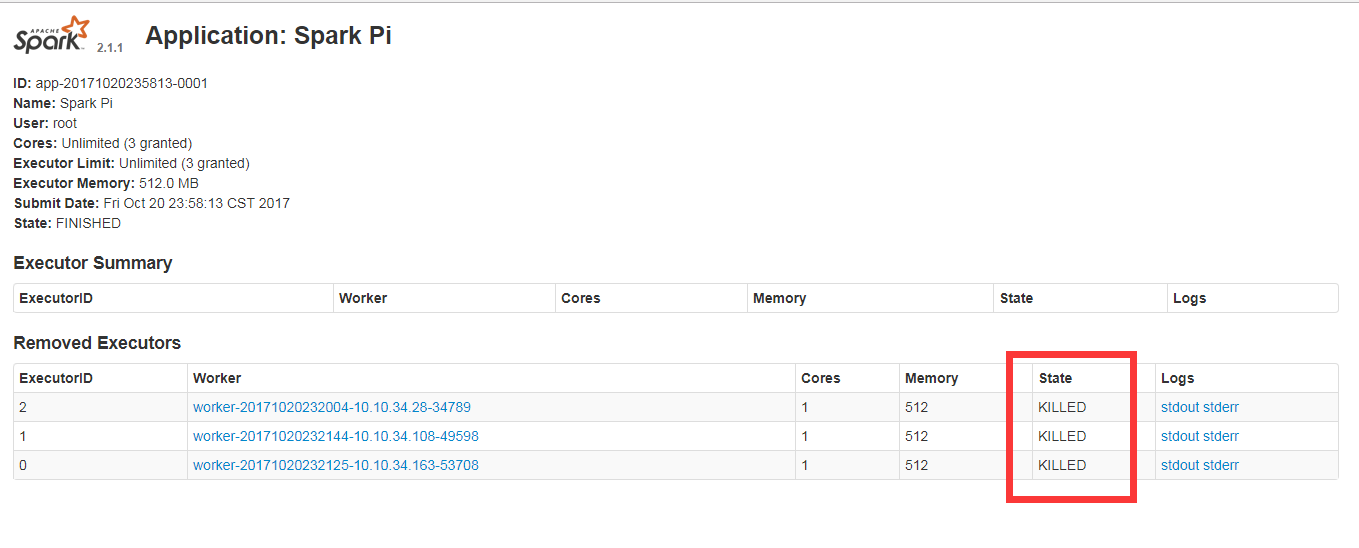Image resolution: width=1359 pixels, height=548 pixels.
Task: View stdout log for executor 2
Action: click(1179, 407)
